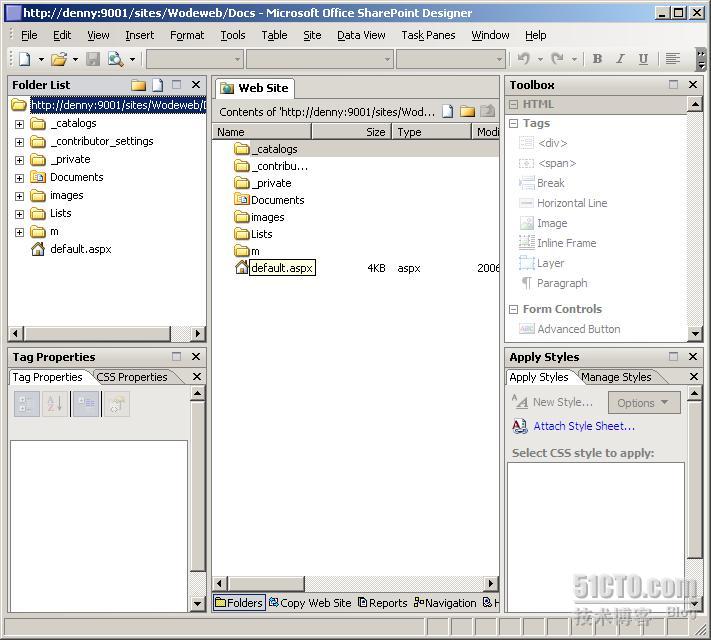Click Up One Level icon in contents bar
Image resolution: width=711 pixels, height=640 pixels.
[x=487, y=111]
